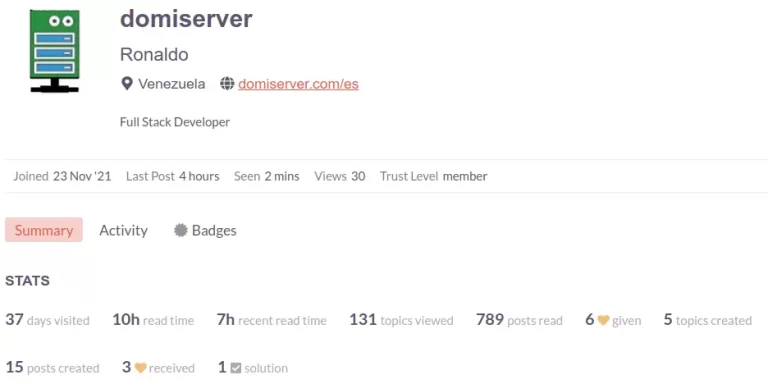Click the heart icon next to given
The height and width of the screenshot is (384, 768).
point(603,320)
